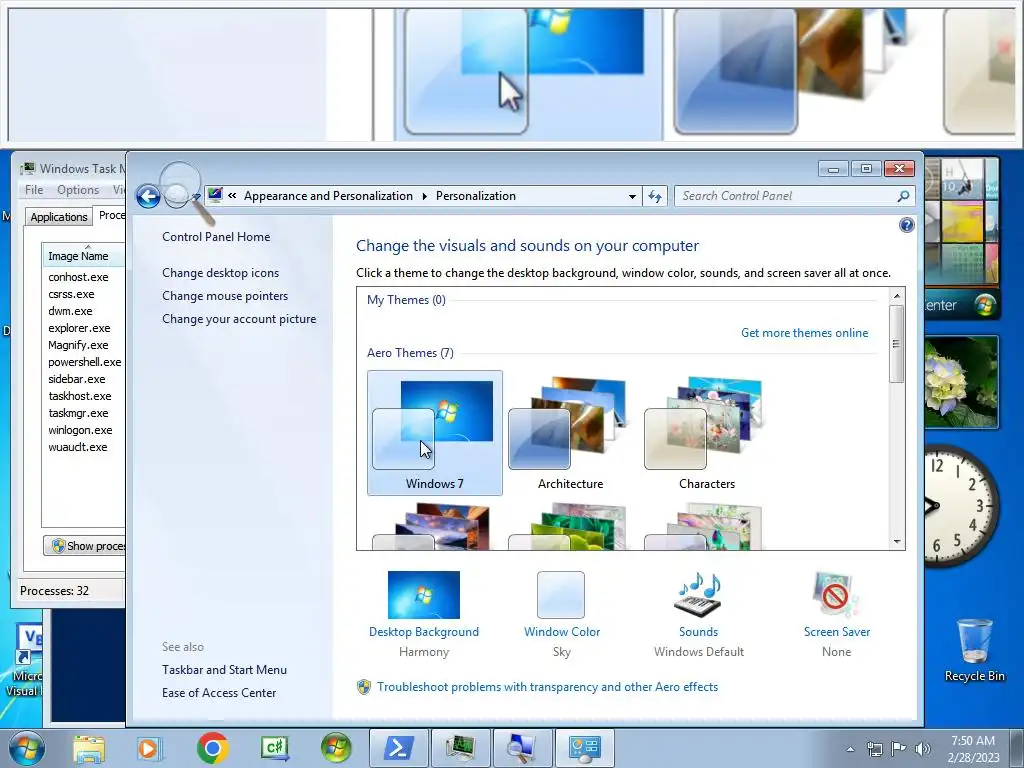Open the Sounds music notes icon

click(x=698, y=595)
